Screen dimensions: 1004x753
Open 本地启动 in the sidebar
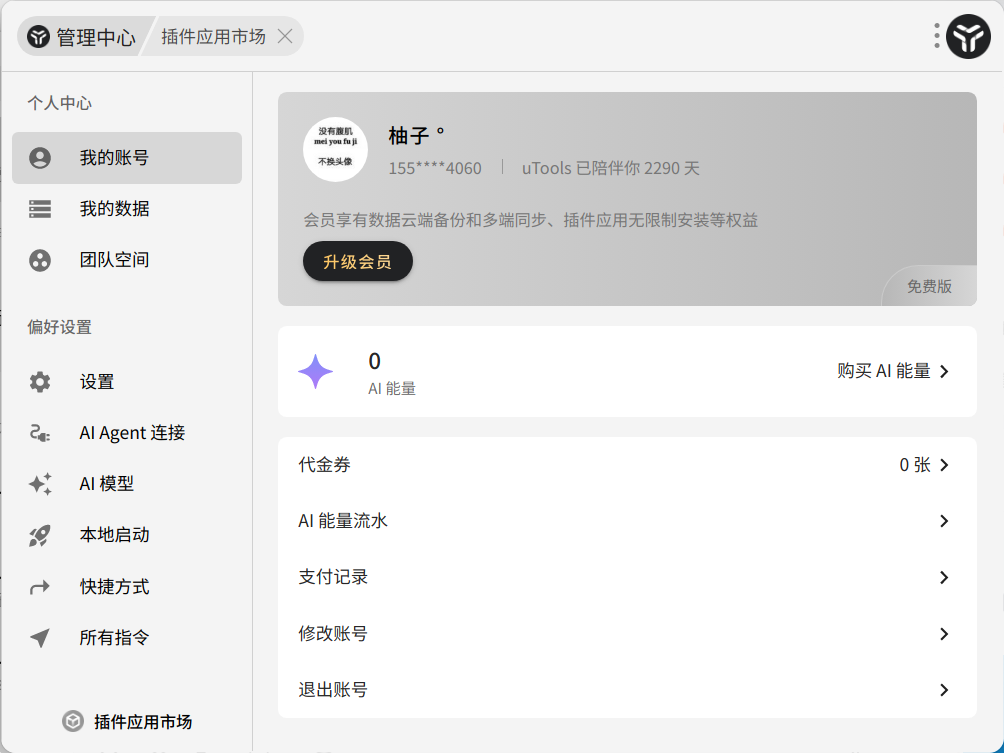pos(127,535)
